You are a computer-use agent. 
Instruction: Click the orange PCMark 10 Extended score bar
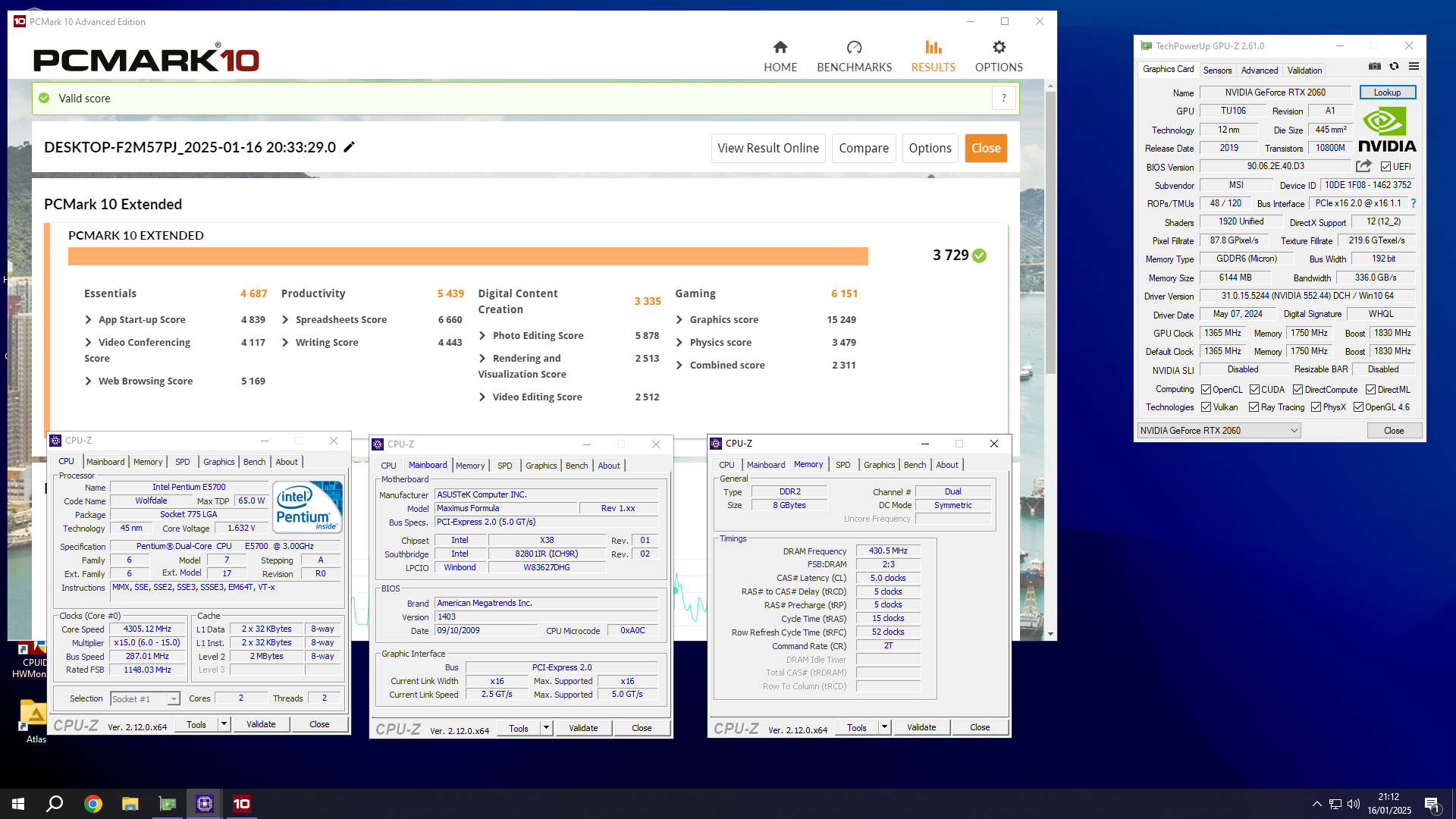click(468, 256)
